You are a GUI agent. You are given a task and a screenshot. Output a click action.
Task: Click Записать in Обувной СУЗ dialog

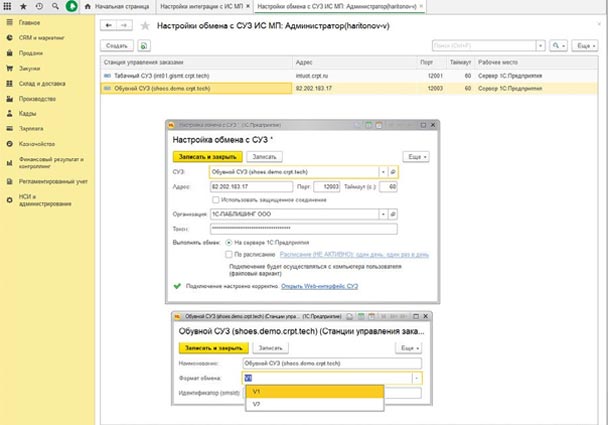[x=270, y=348]
